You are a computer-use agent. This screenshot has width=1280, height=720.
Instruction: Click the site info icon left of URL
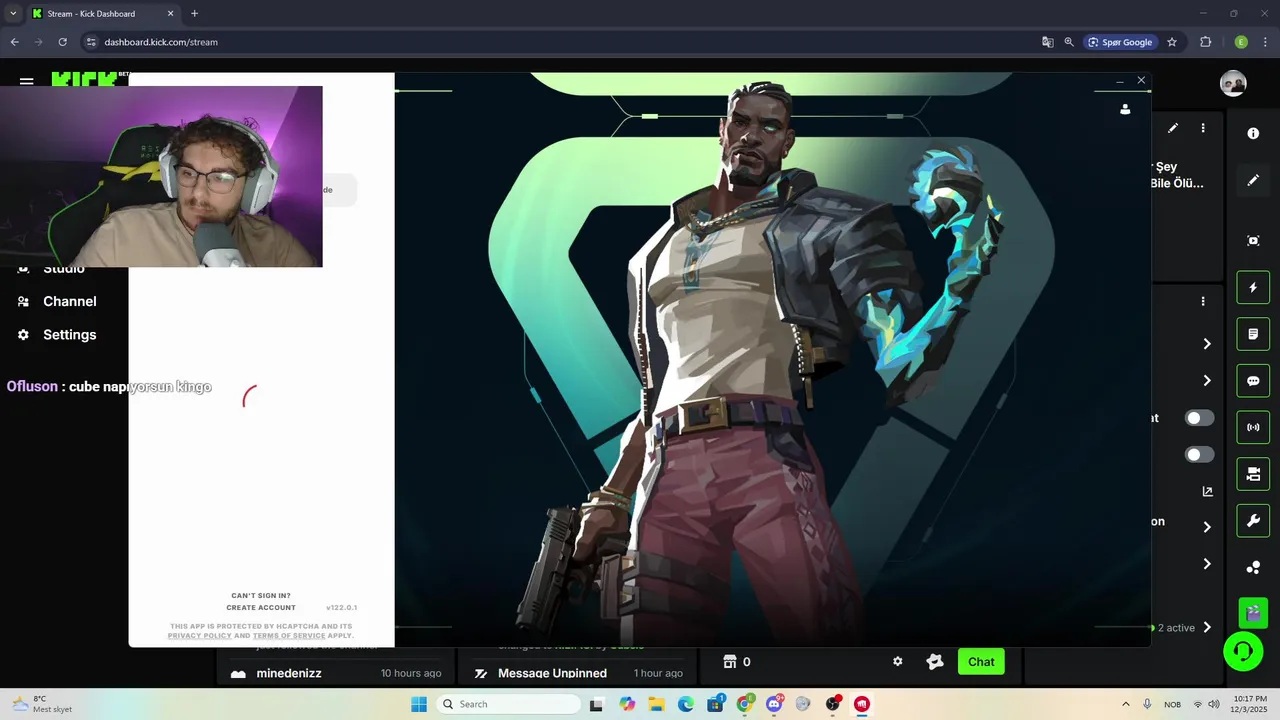pos(90,42)
